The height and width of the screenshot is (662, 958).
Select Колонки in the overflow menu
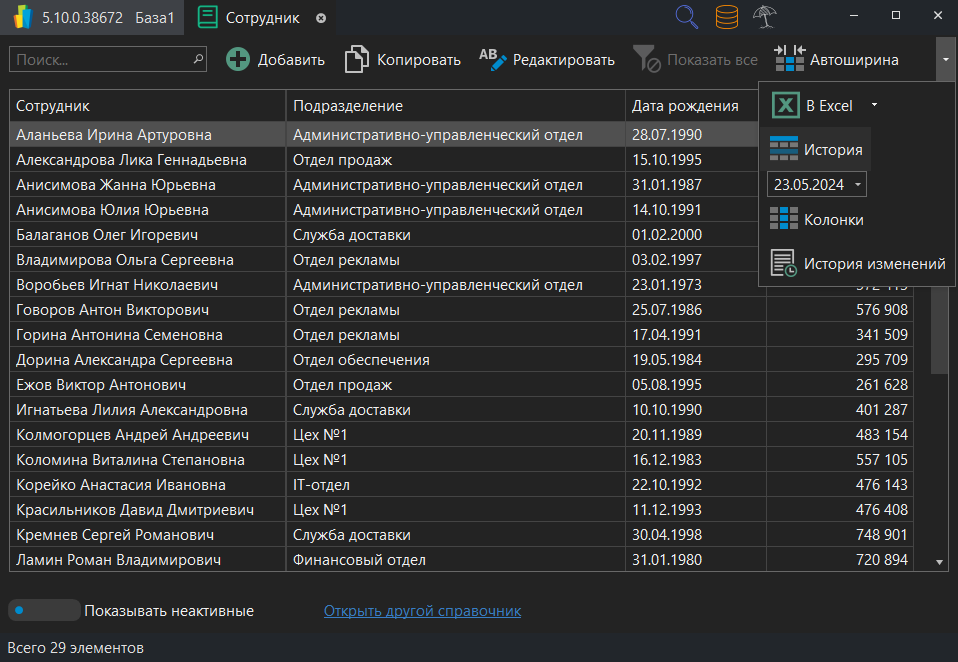[816, 219]
